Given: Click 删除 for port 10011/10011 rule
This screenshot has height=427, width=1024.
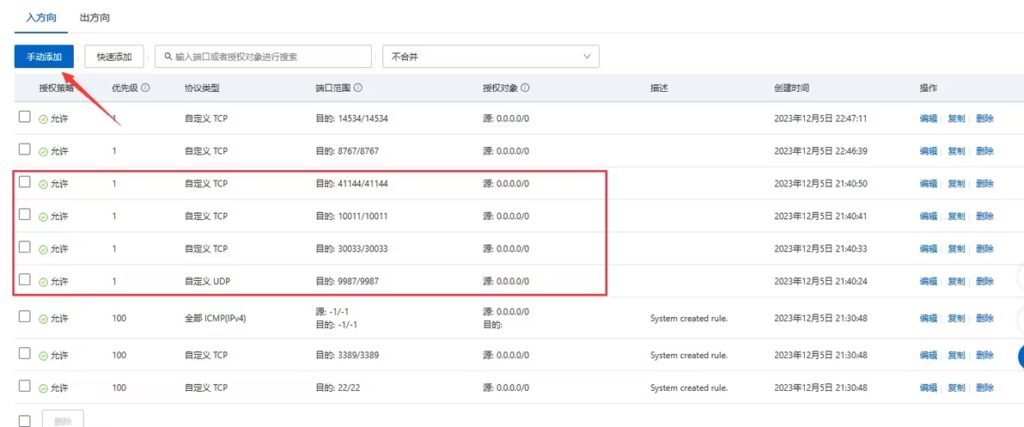Looking at the screenshot, I should 985,216.
